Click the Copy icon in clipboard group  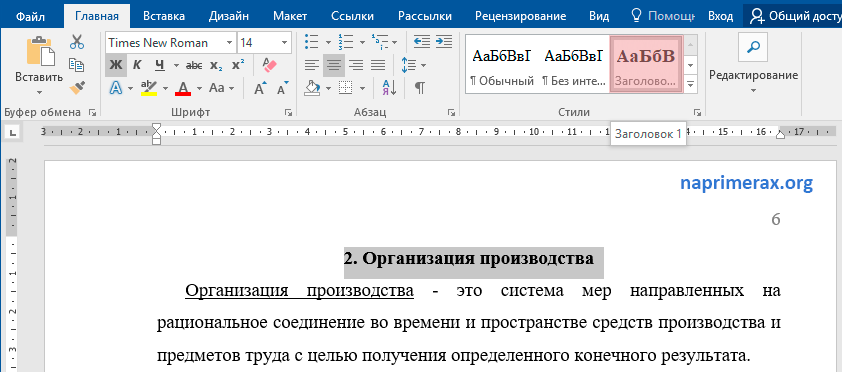coord(77,65)
